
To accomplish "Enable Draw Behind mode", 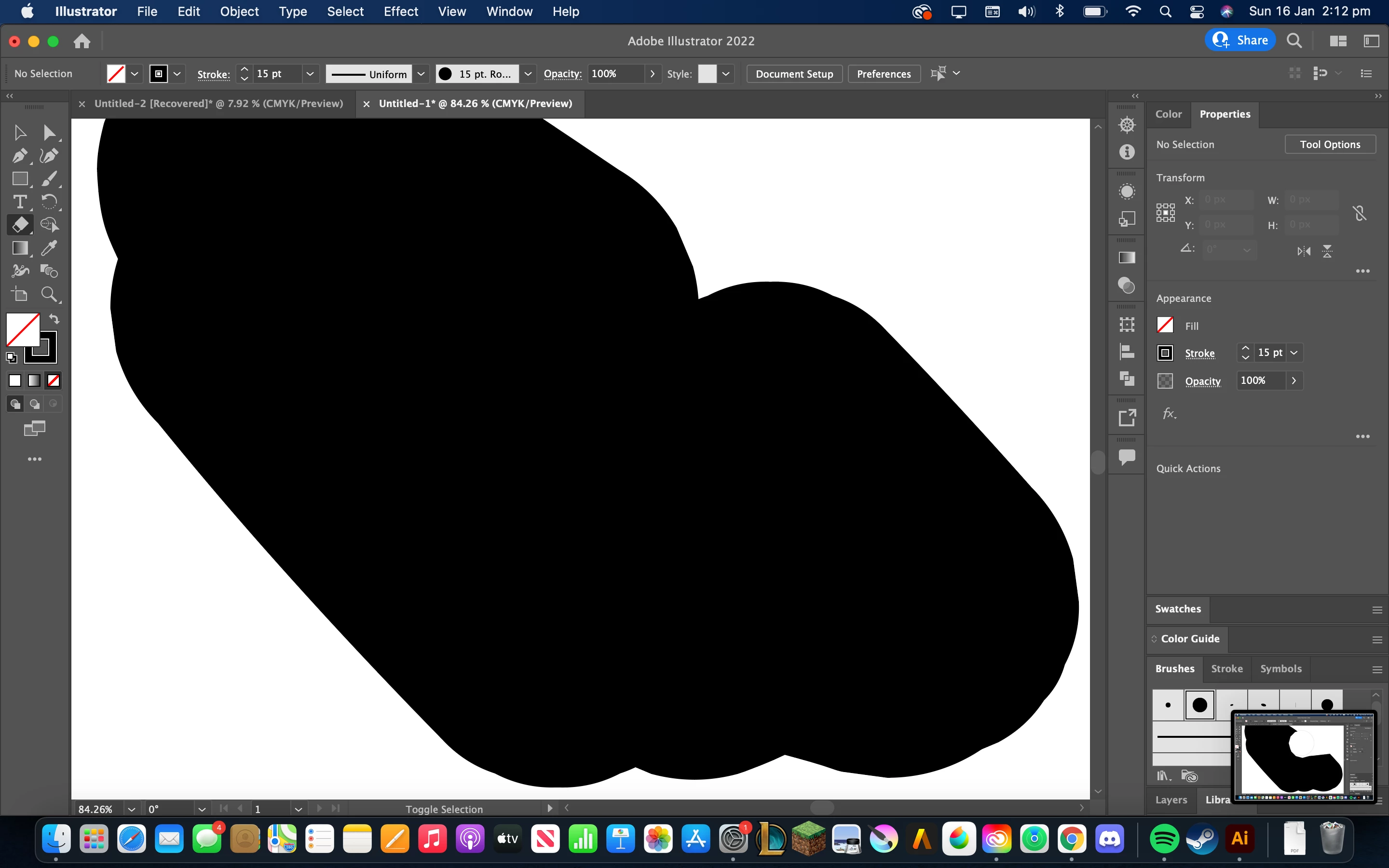I will 34,404.
